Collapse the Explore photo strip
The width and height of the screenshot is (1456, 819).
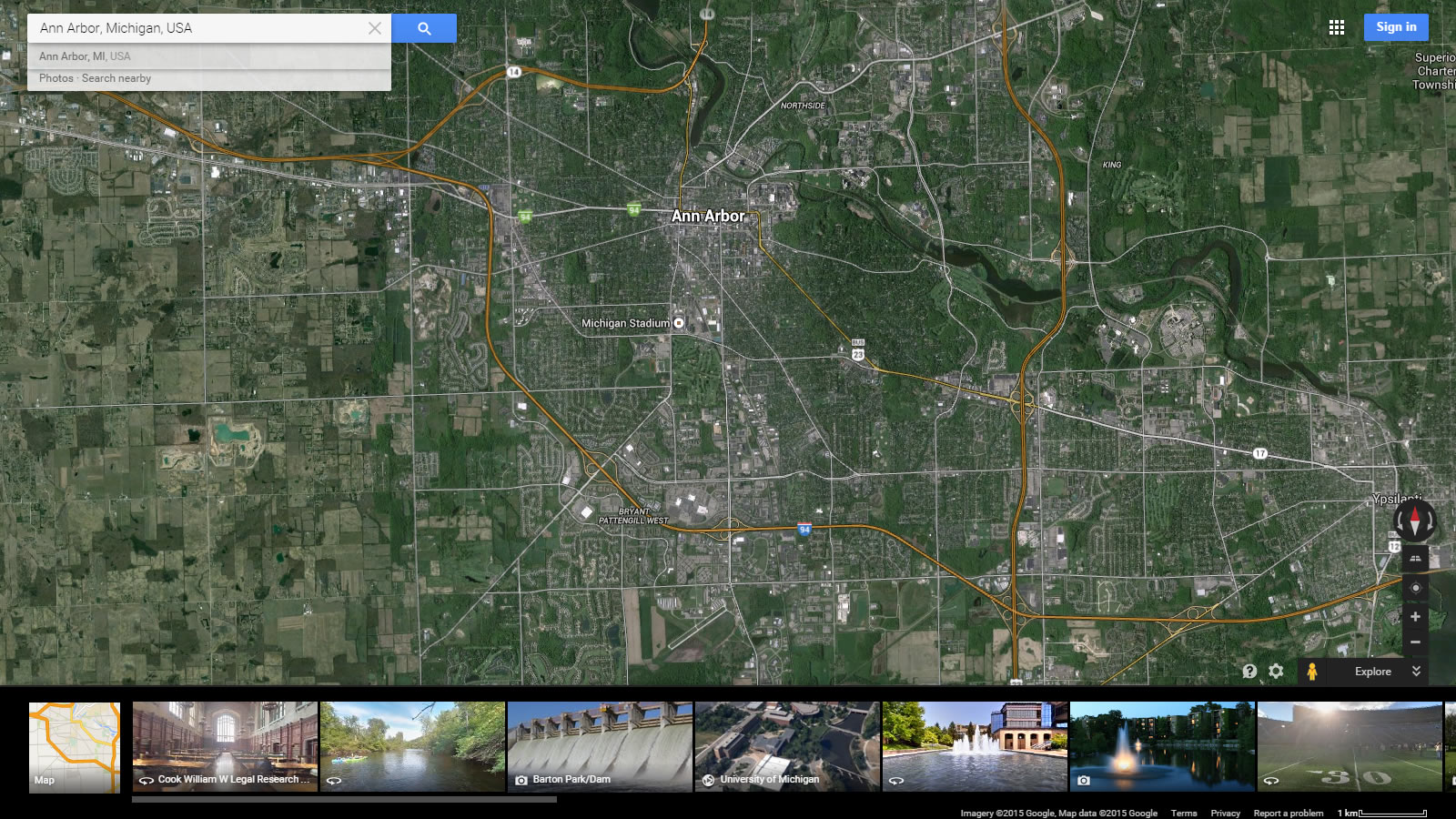(x=1416, y=672)
